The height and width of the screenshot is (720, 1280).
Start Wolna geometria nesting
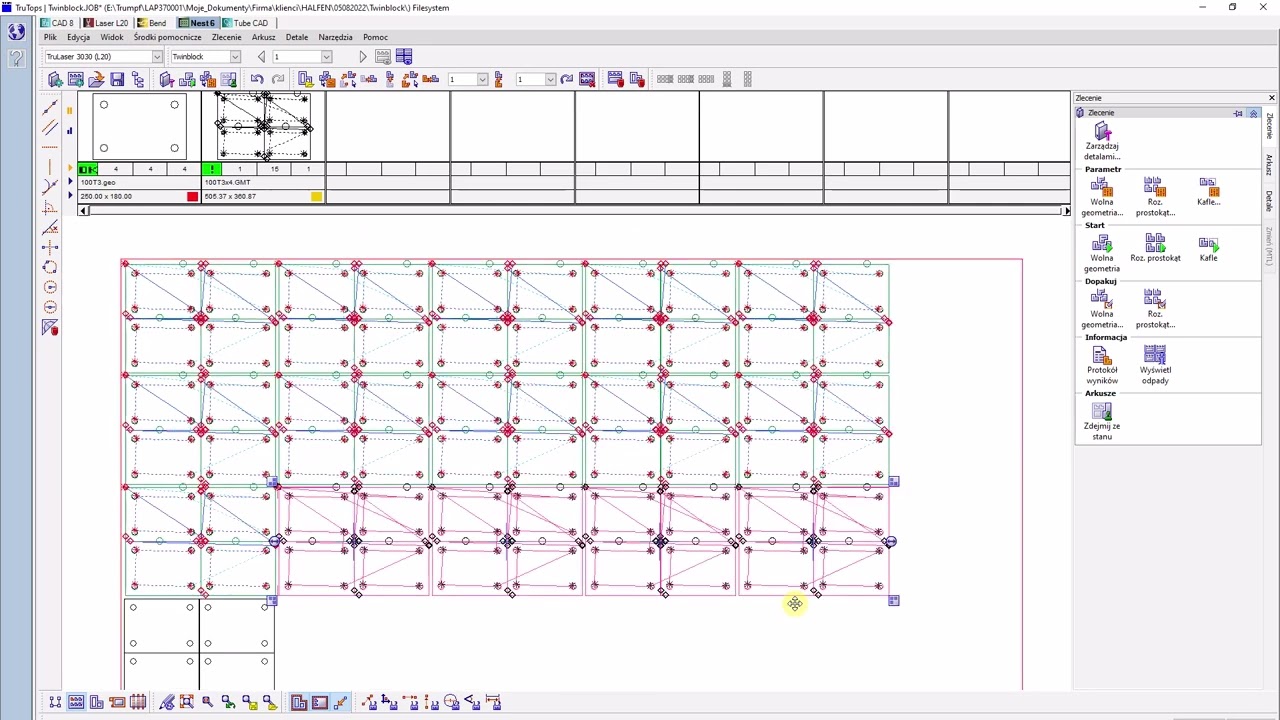pyautogui.click(x=1102, y=253)
